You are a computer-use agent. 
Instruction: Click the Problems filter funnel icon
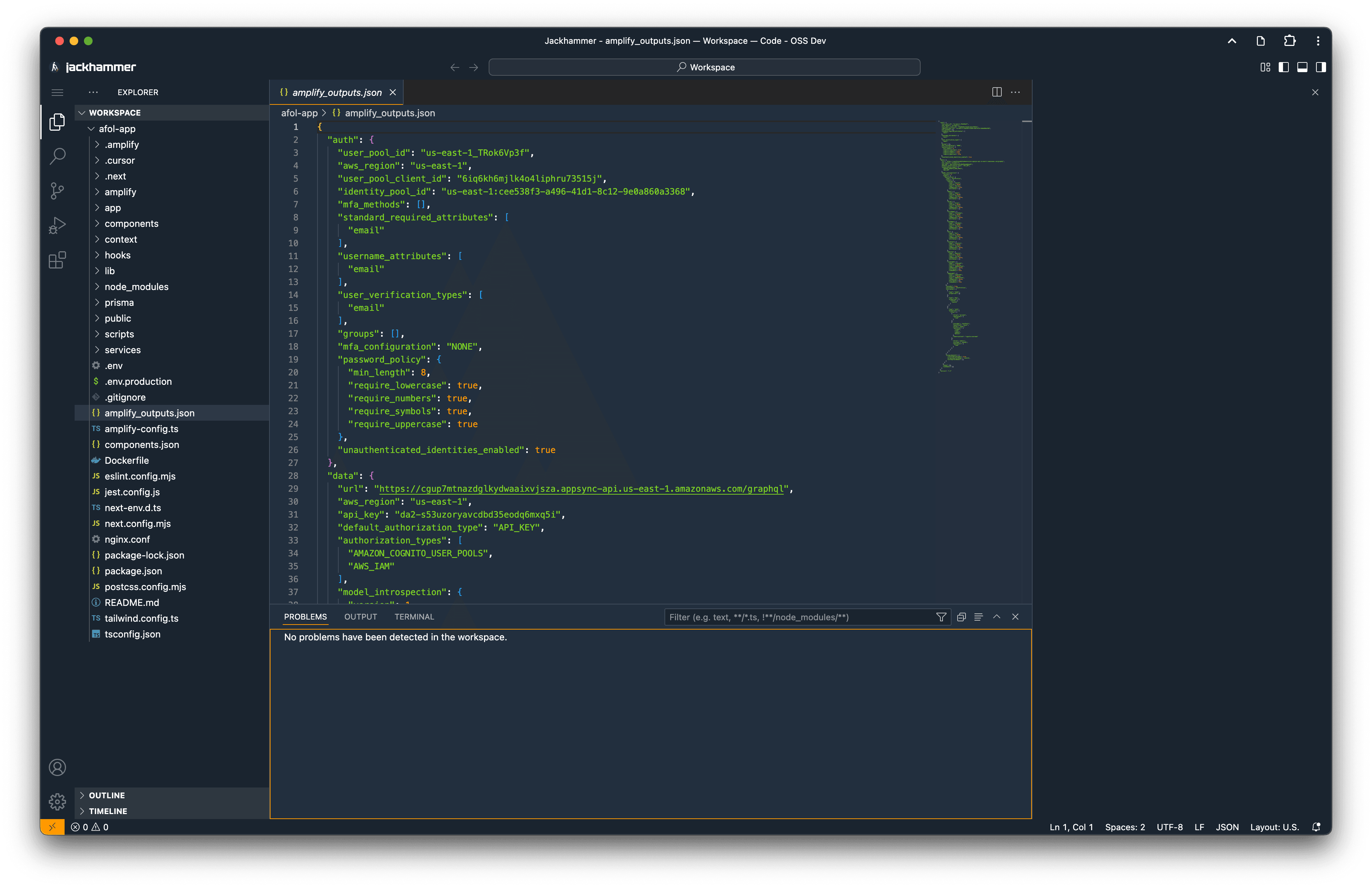click(x=941, y=617)
